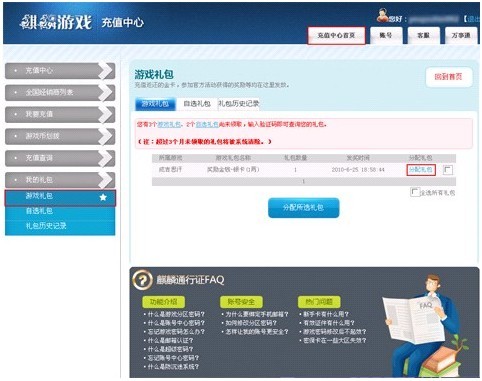The height and width of the screenshot is (381, 482).
Task: Open the 热门问题 FAQ category
Action: [319, 302]
